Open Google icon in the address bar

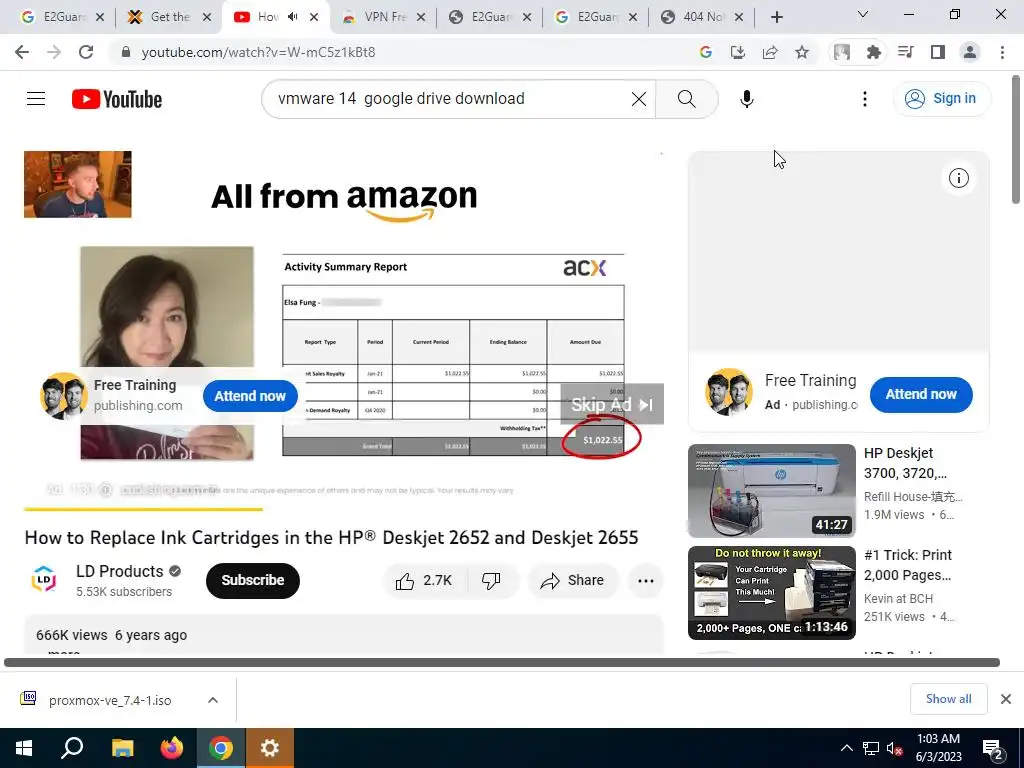point(705,52)
